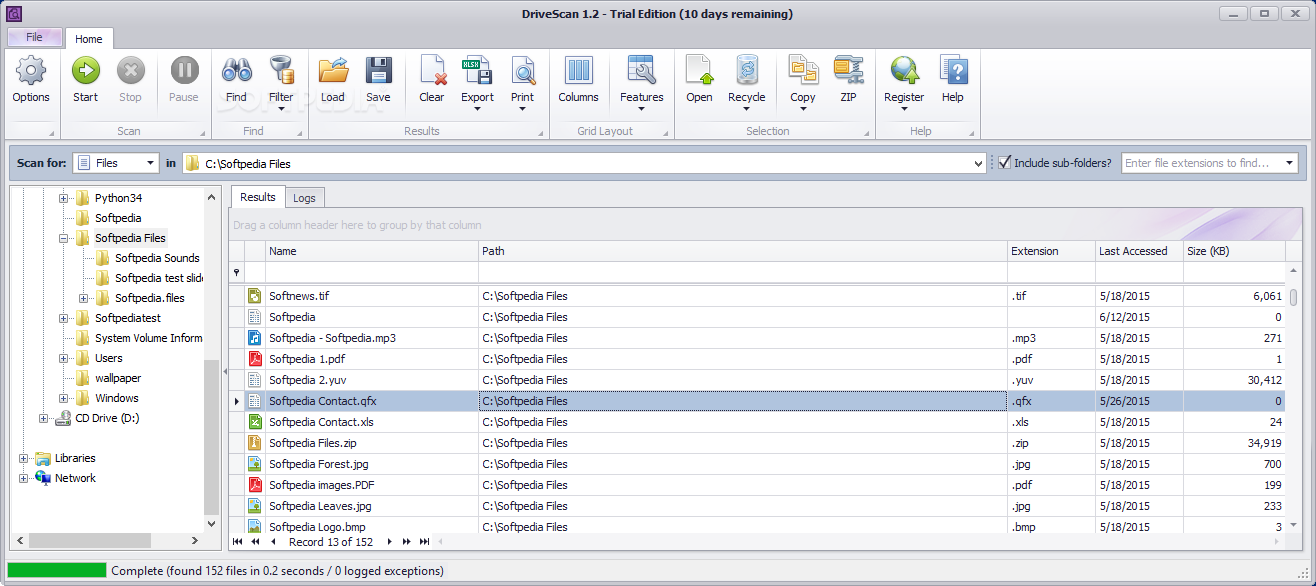Switch to the Home ribbon tab
The image size is (1316, 586).
click(89, 39)
